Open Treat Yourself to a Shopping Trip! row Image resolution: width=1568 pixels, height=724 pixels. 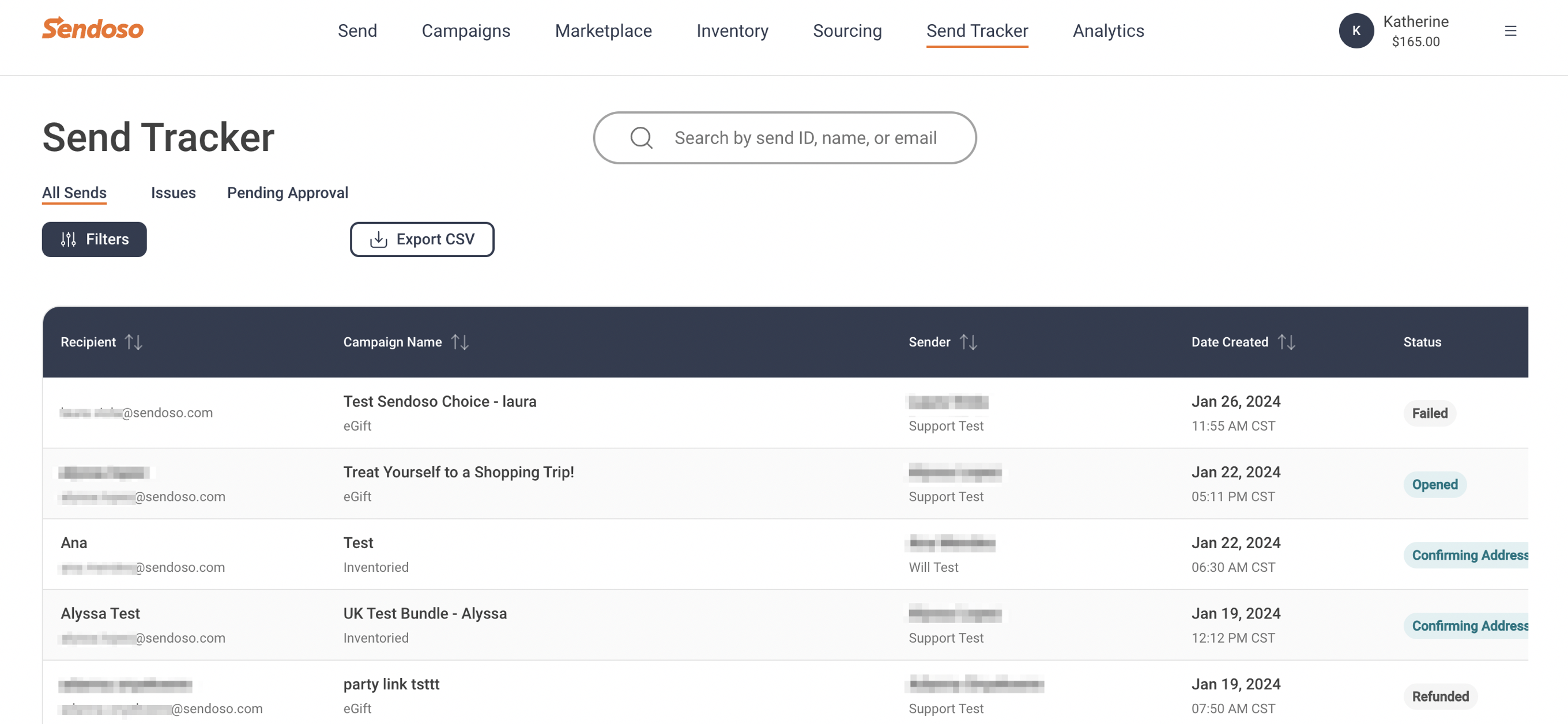(458, 472)
